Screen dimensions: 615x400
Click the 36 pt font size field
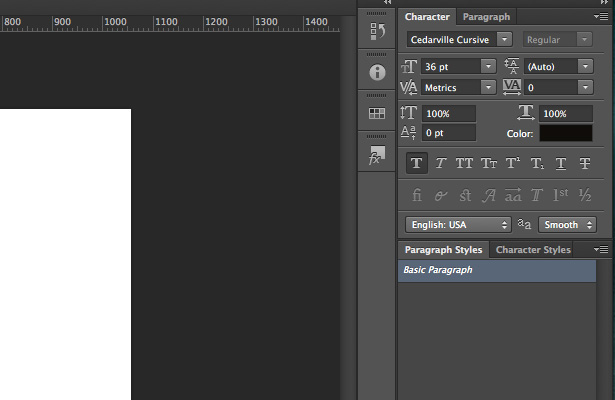coord(451,67)
